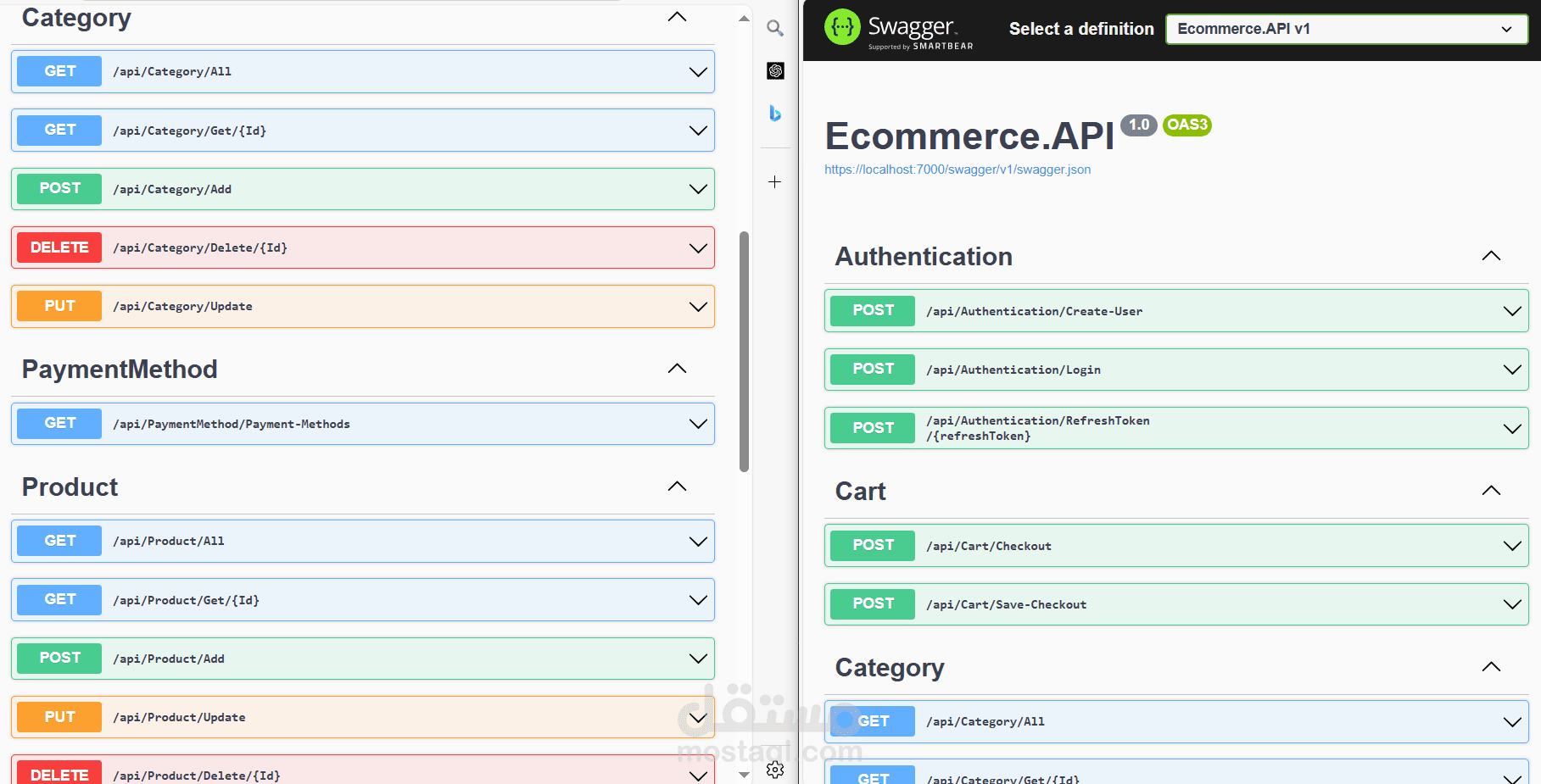Select the /api/Product/Add path text

pos(169,659)
